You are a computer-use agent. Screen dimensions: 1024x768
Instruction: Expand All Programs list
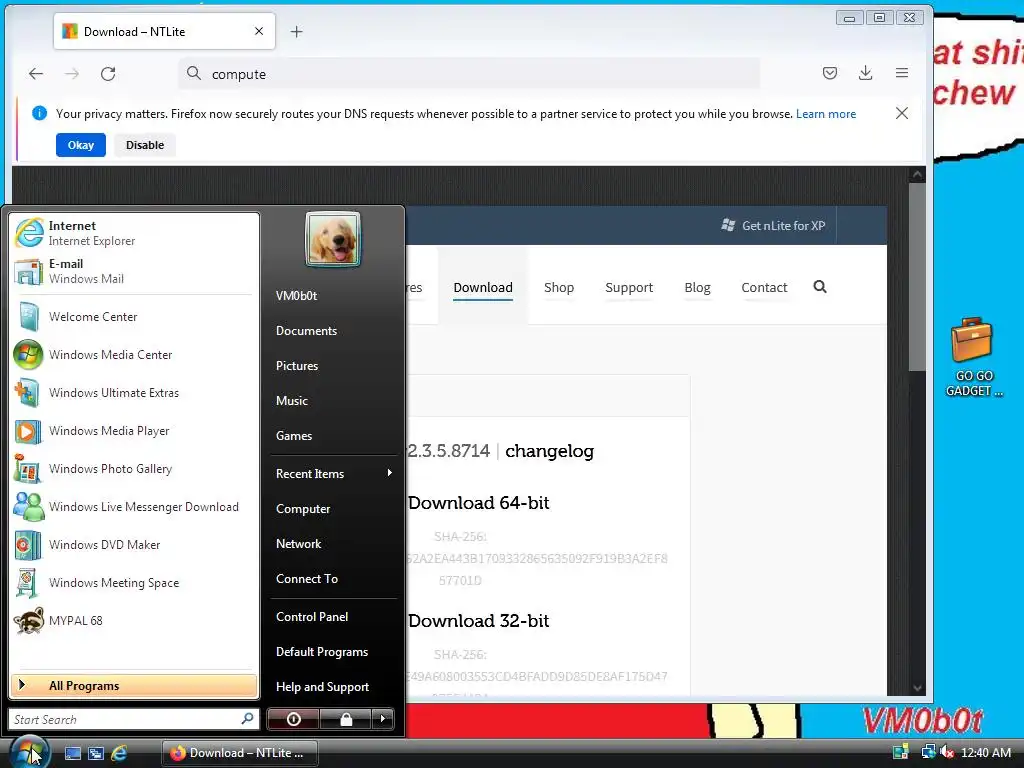coord(134,685)
